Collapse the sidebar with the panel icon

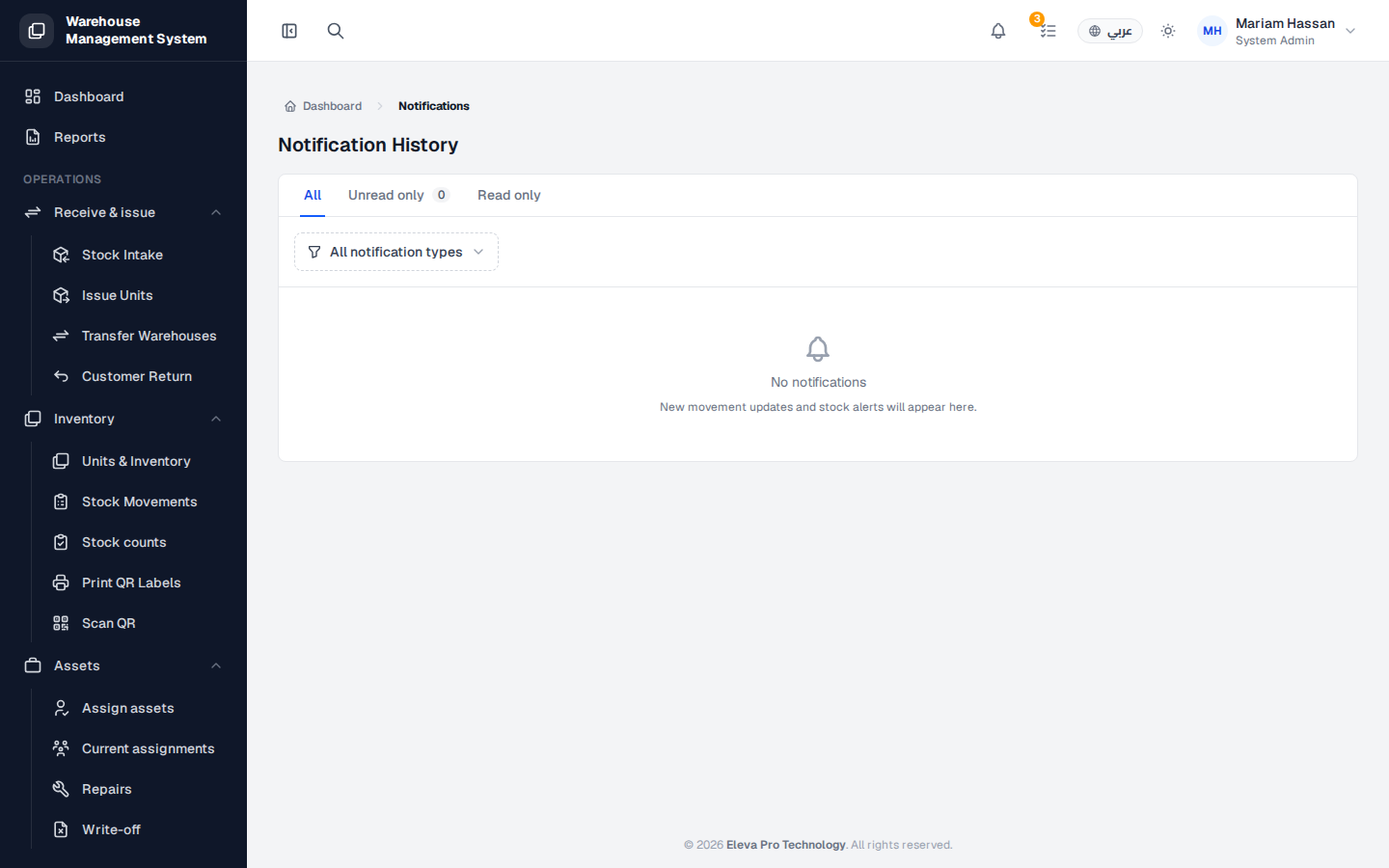click(x=289, y=31)
